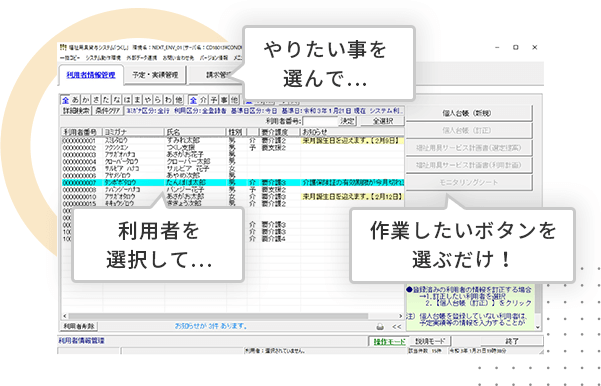Select 事 in the usage category filter
This screenshot has width=601, height=386.
point(224,100)
